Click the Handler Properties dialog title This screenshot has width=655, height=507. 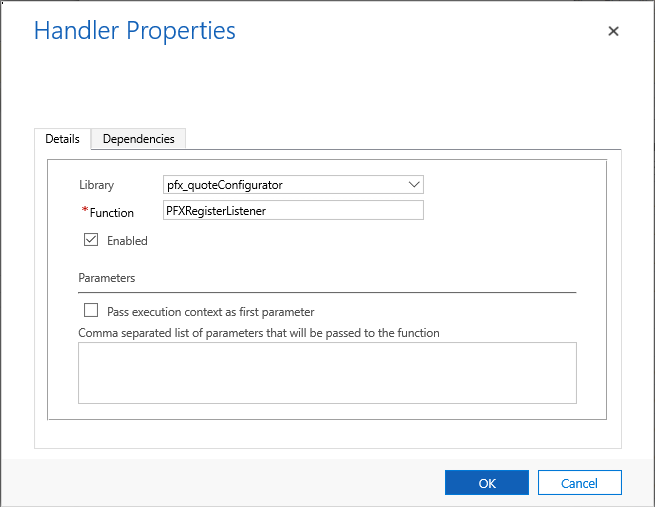click(135, 31)
